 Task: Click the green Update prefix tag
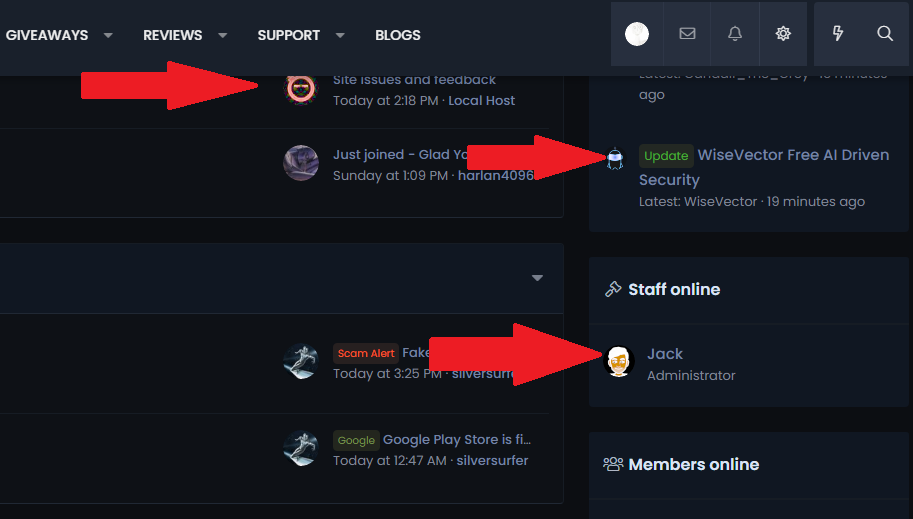(x=666, y=156)
